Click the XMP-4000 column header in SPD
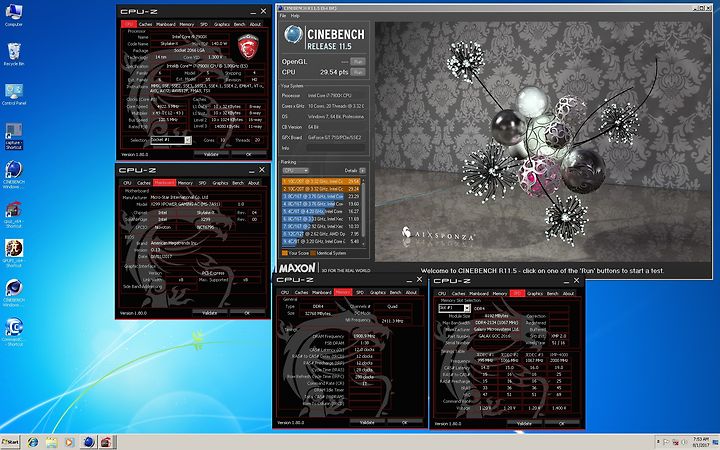 pos(559,354)
